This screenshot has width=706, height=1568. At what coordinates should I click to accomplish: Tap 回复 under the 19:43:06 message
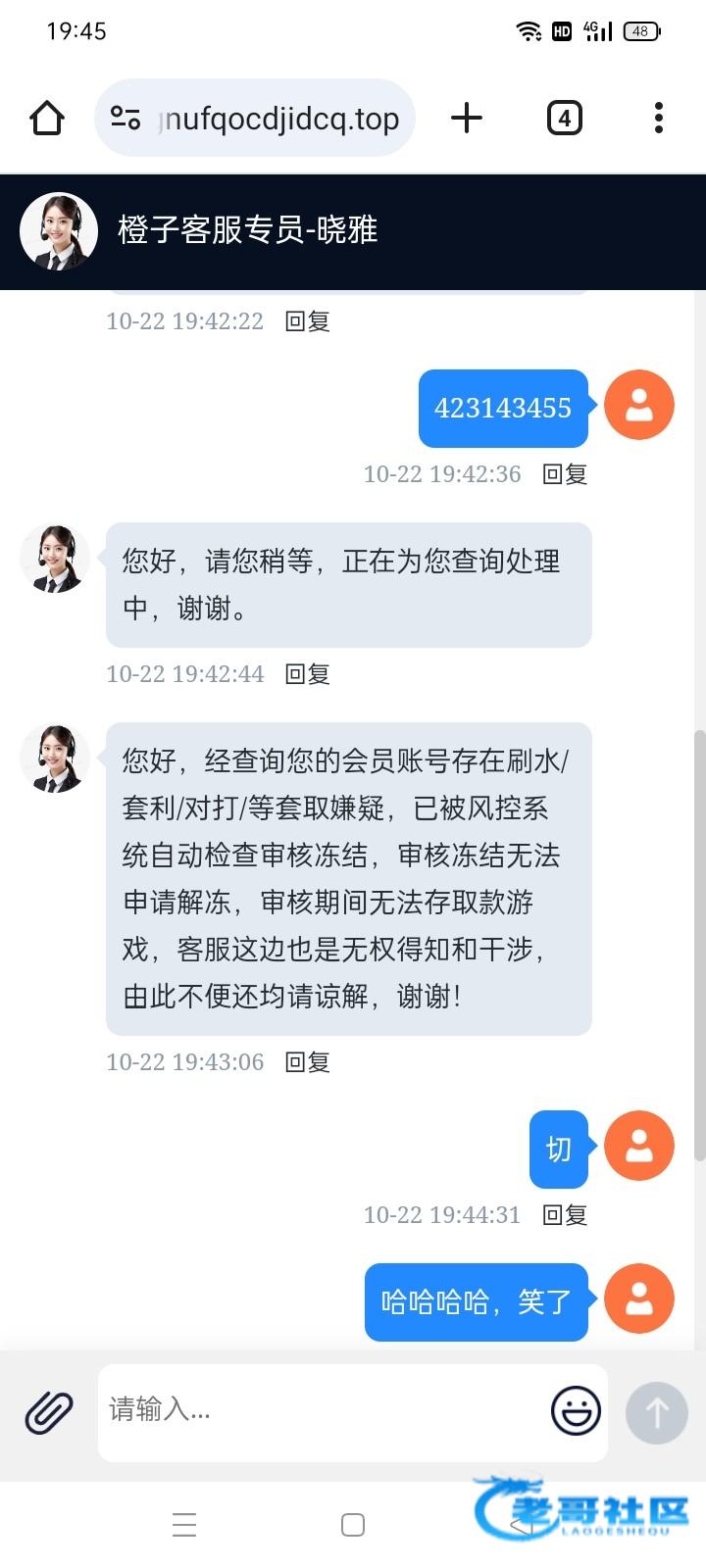click(x=307, y=1062)
